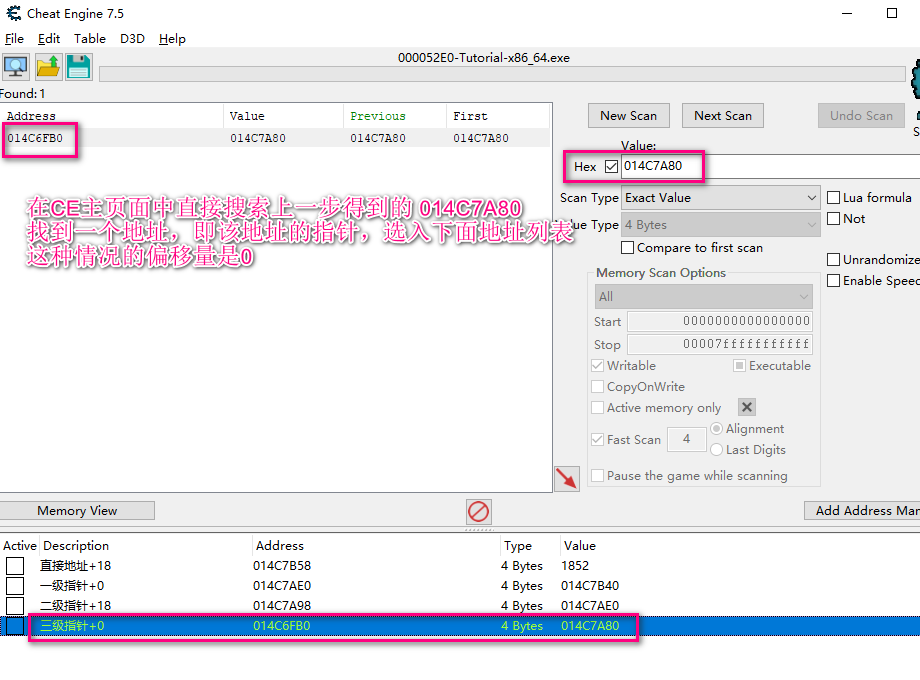Select the 一级指针+0 description

tap(72, 586)
